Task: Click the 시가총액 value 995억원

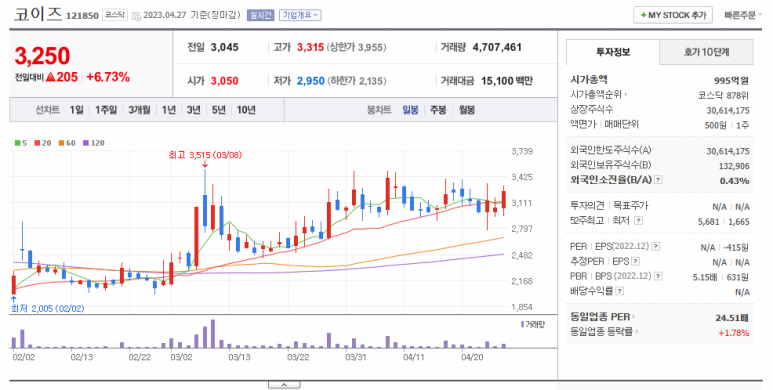Action: point(732,80)
